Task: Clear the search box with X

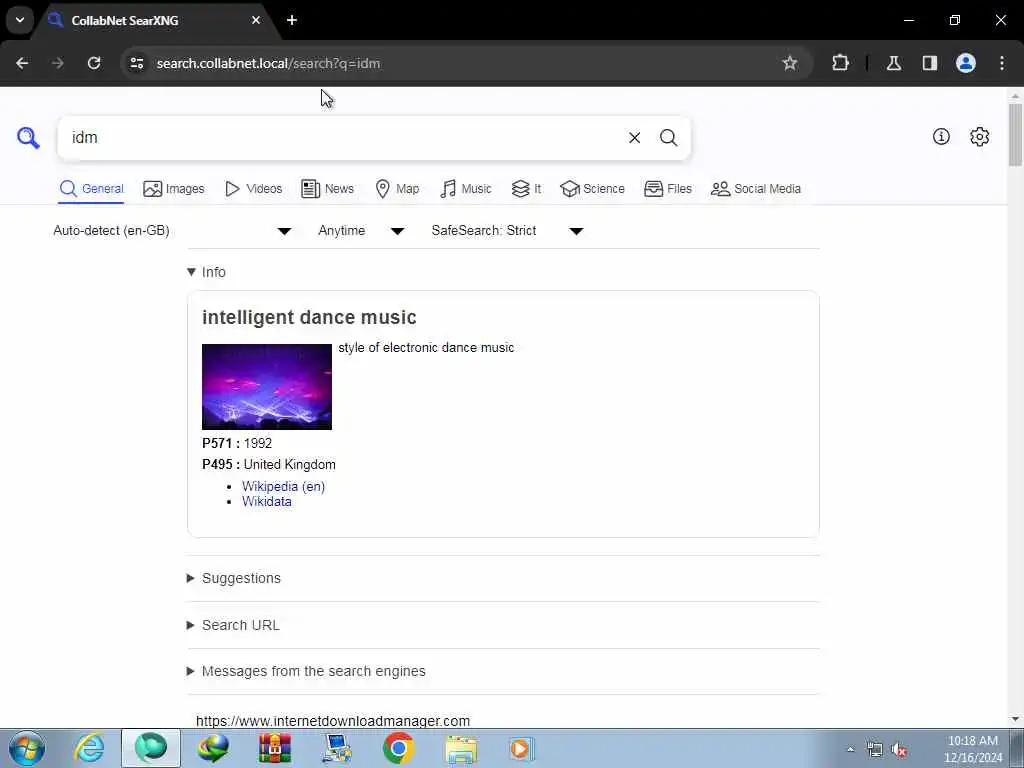Action: pyautogui.click(x=634, y=138)
